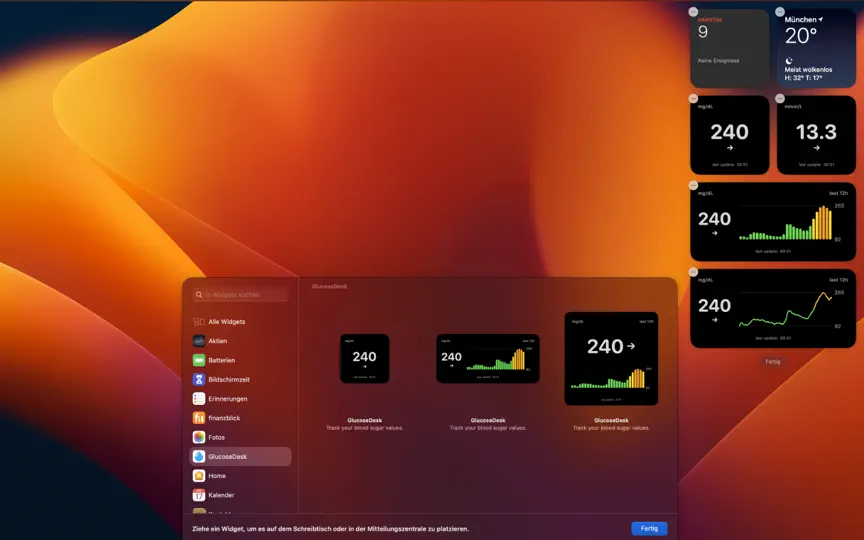Select GlucoseDesk in the widget list
Viewport: 864px width, 540px height.
[x=240, y=457]
